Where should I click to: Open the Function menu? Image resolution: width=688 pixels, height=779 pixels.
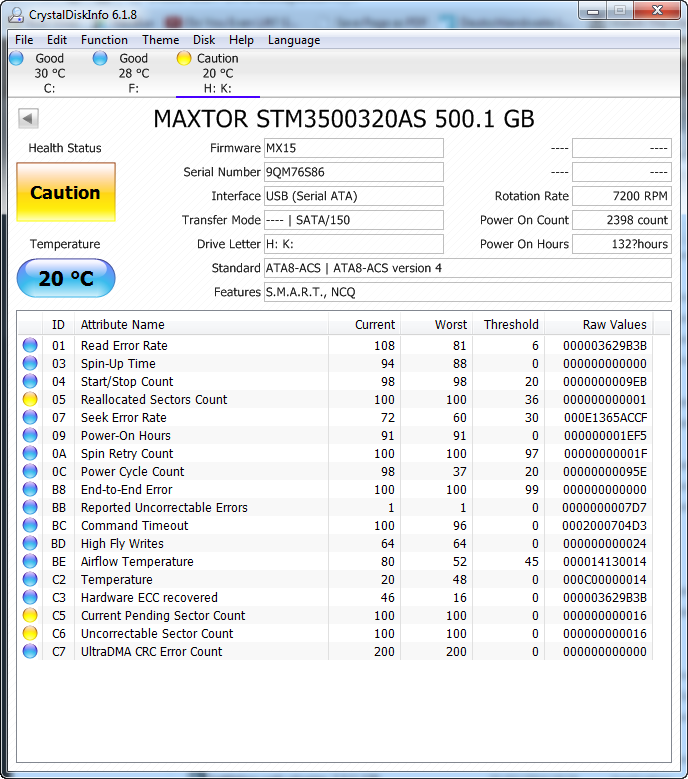click(104, 40)
